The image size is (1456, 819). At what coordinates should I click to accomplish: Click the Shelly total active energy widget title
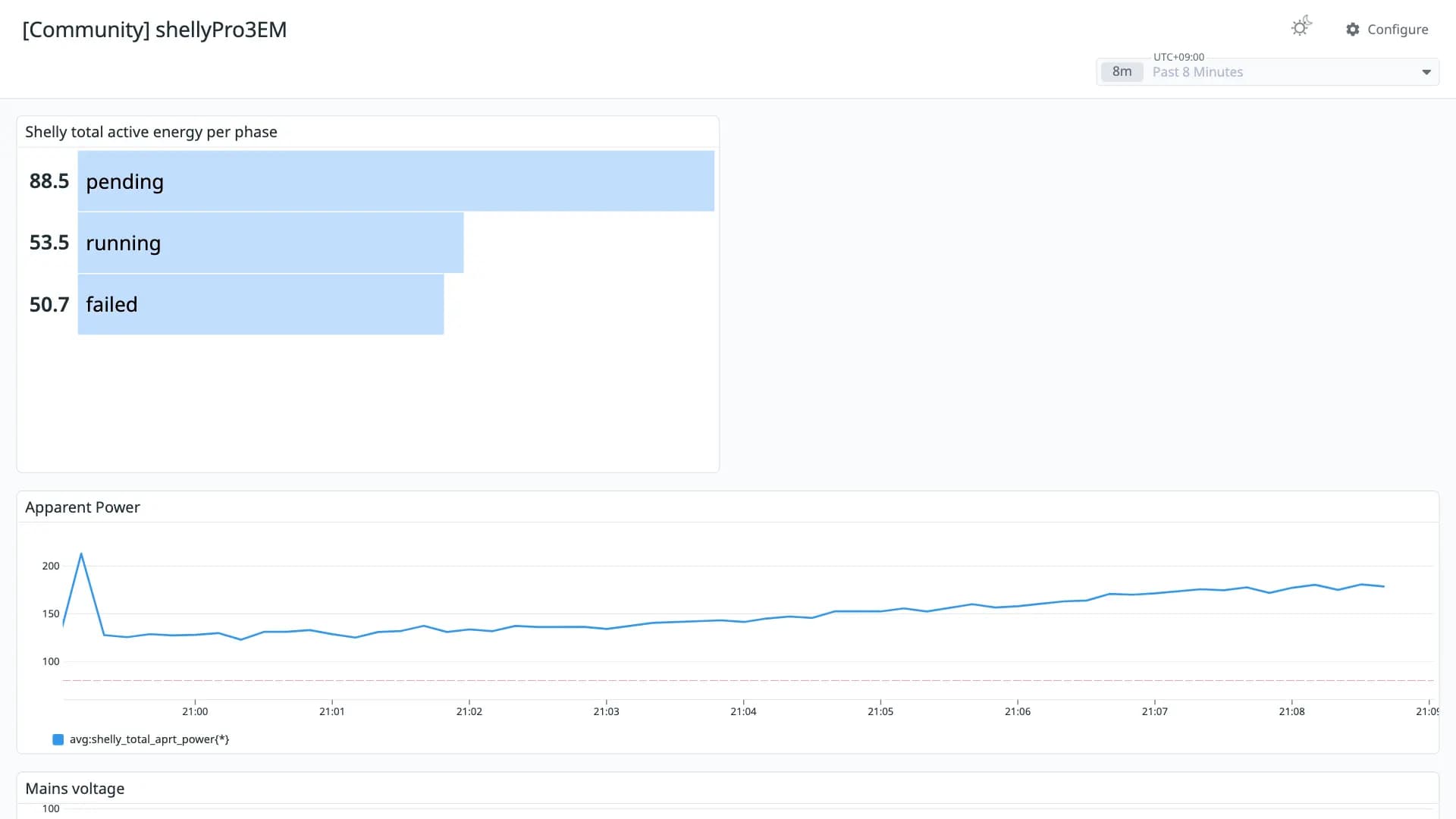[151, 132]
